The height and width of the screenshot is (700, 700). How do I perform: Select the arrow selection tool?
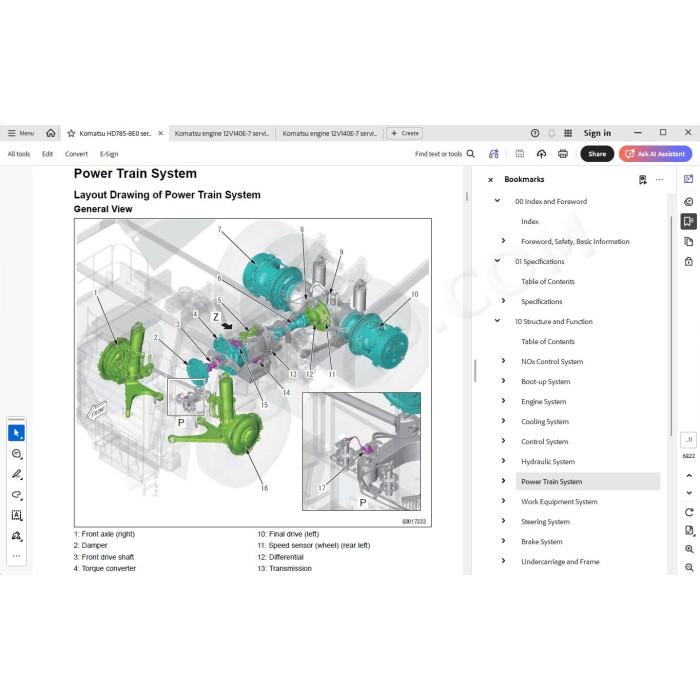[17, 433]
